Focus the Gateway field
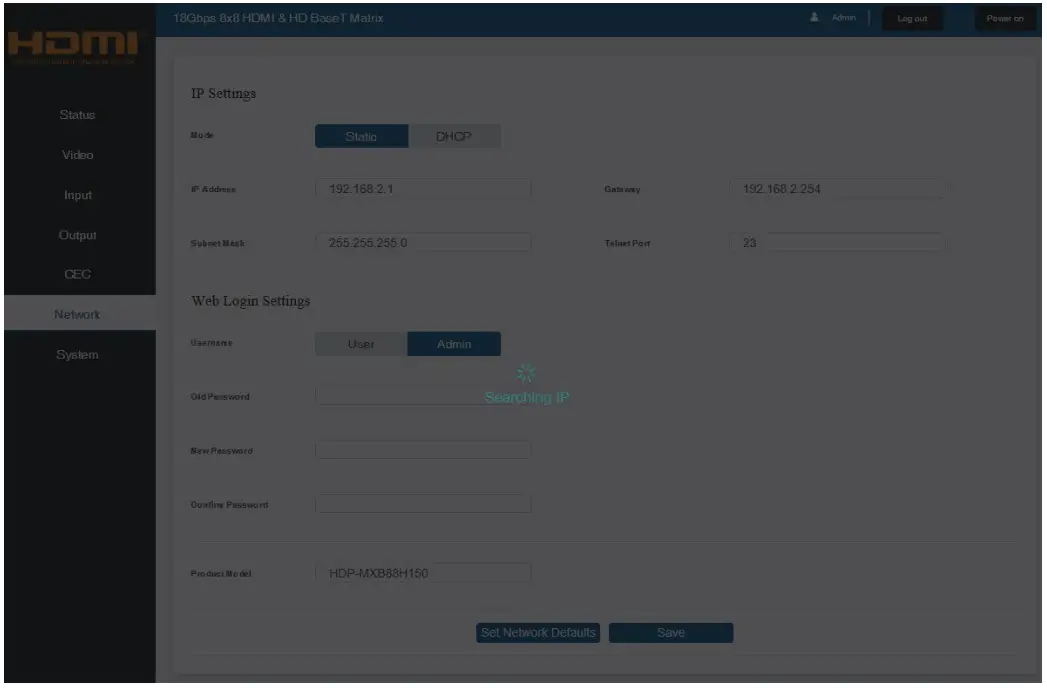 click(837, 189)
